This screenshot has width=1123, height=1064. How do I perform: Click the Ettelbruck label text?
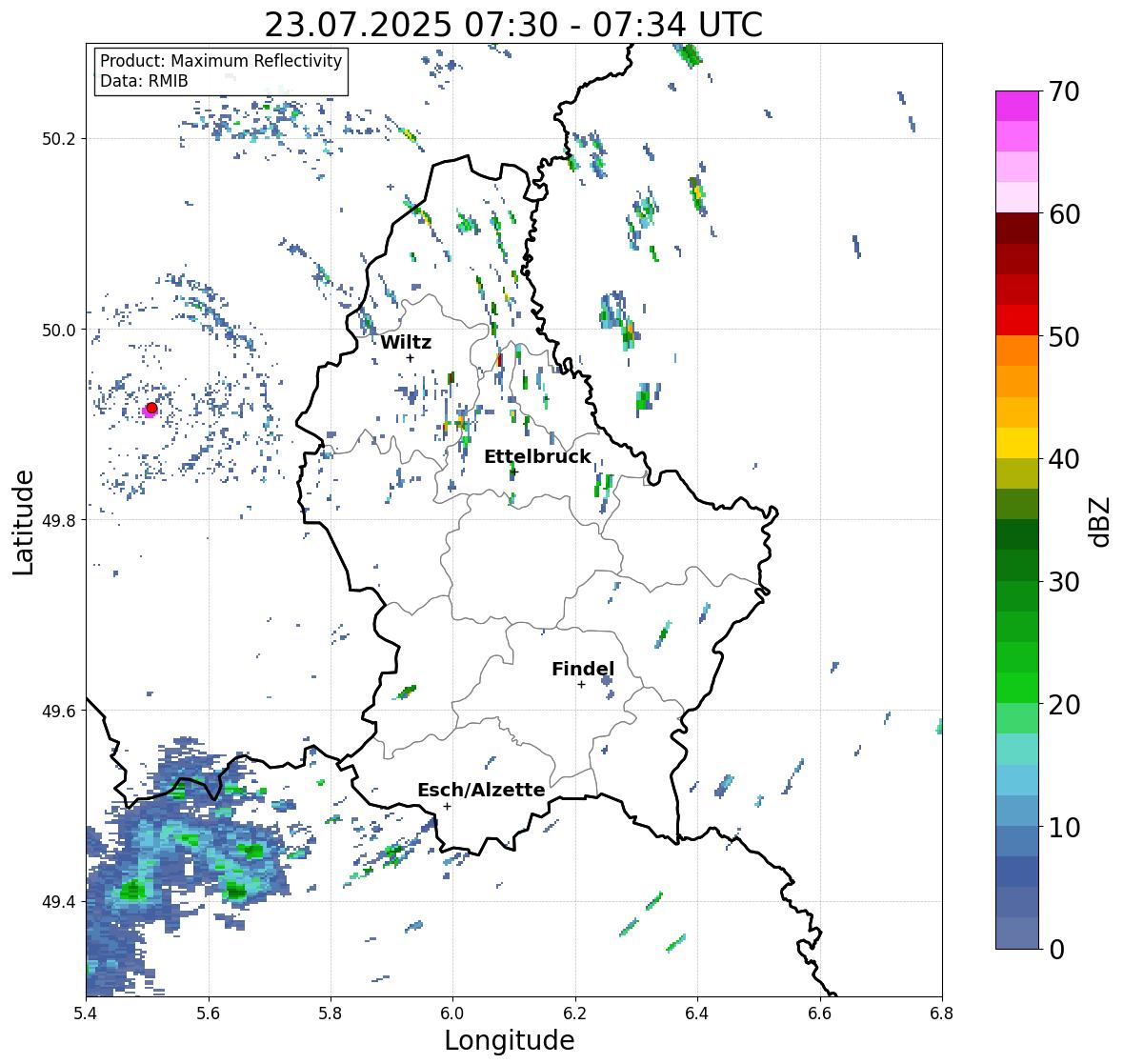pyautogui.click(x=537, y=457)
